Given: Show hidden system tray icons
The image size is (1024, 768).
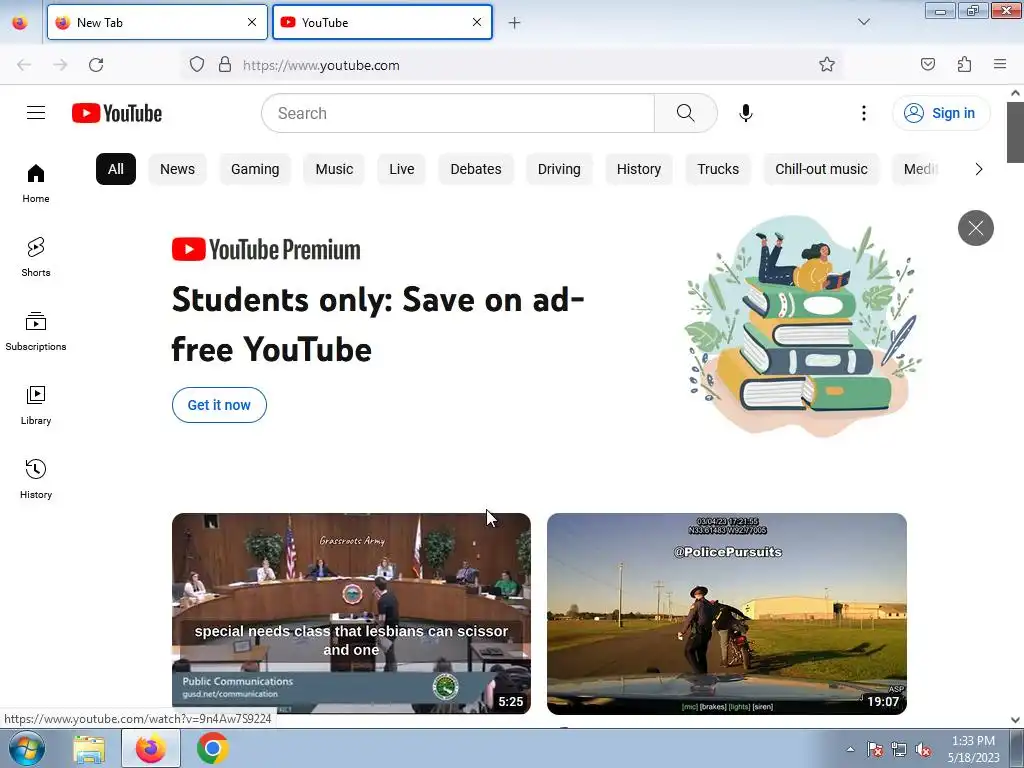Looking at the screenshot, I should tap(850, 749).
